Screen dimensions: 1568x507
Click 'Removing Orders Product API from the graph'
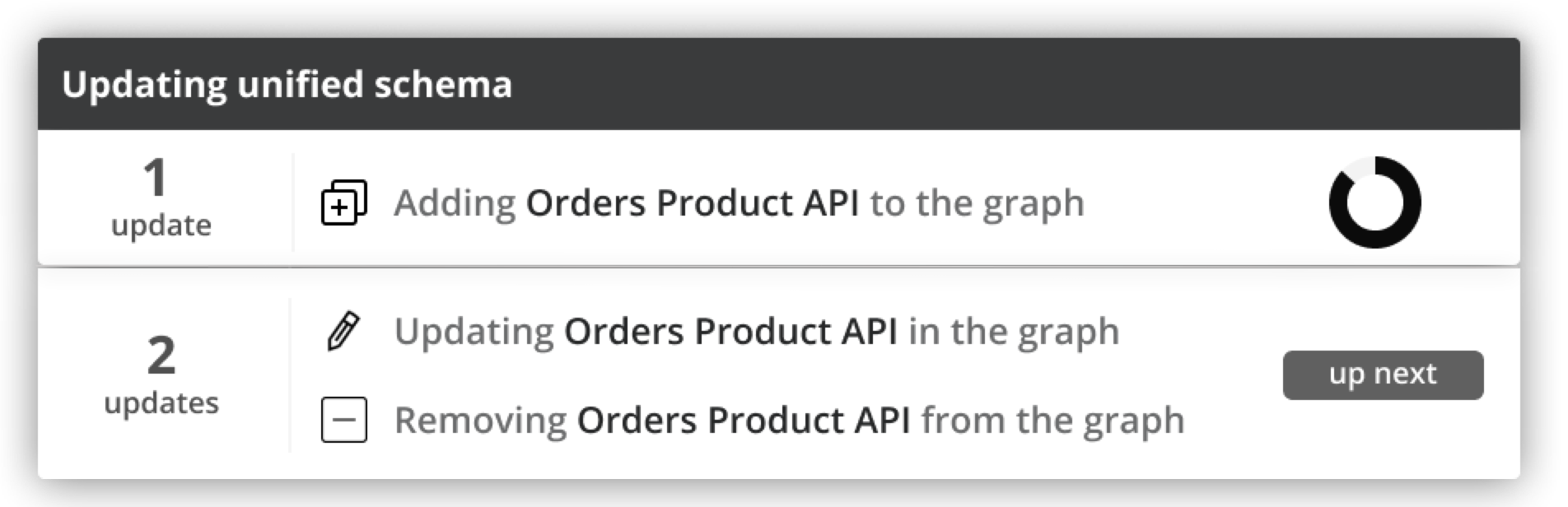point(789,418)
